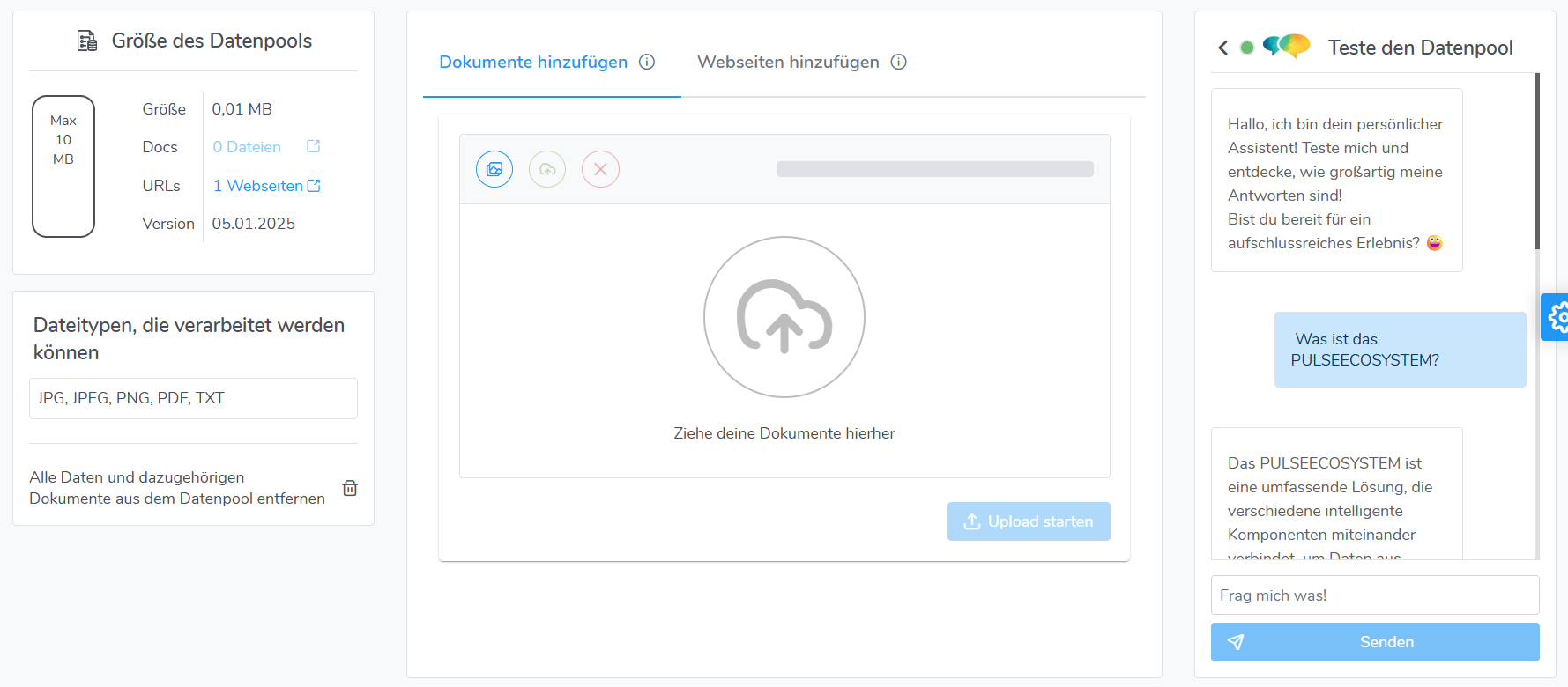Switch to Webseiten hinzufügen tab
The width and height of the screenshot is (1568, 687).
788,62
